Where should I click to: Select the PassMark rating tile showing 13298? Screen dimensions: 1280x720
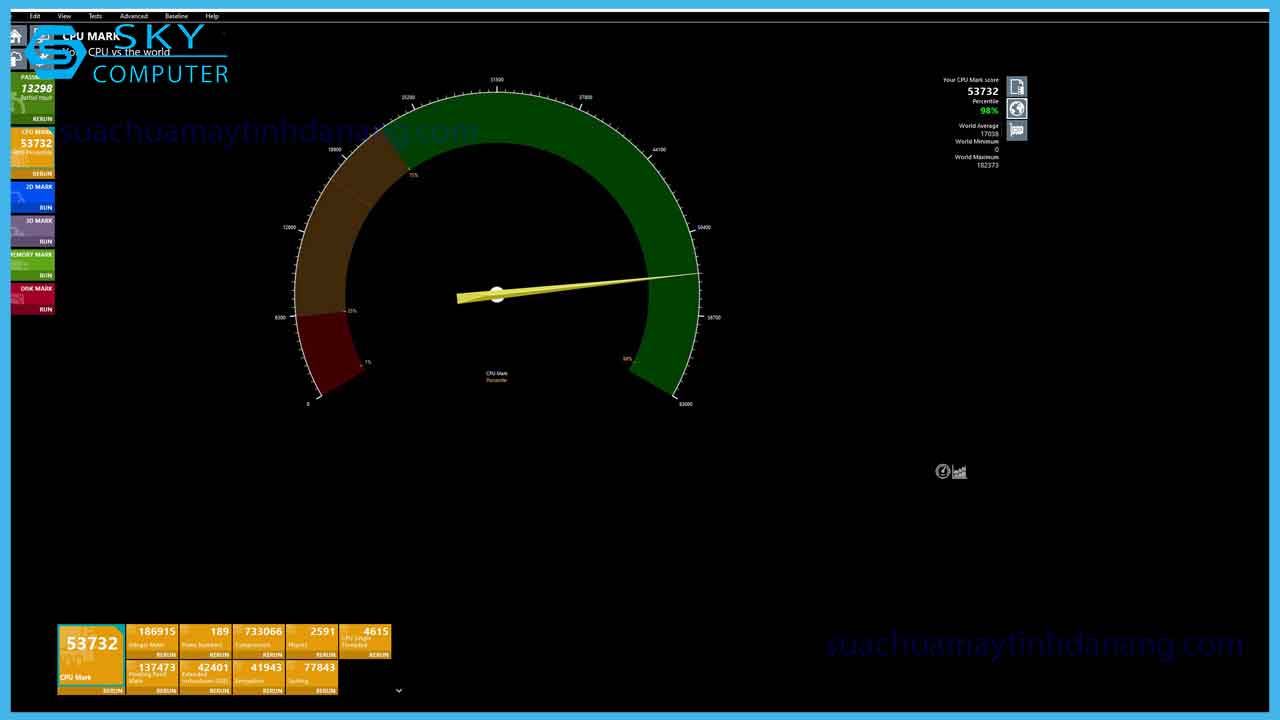(x=32, y=94)
